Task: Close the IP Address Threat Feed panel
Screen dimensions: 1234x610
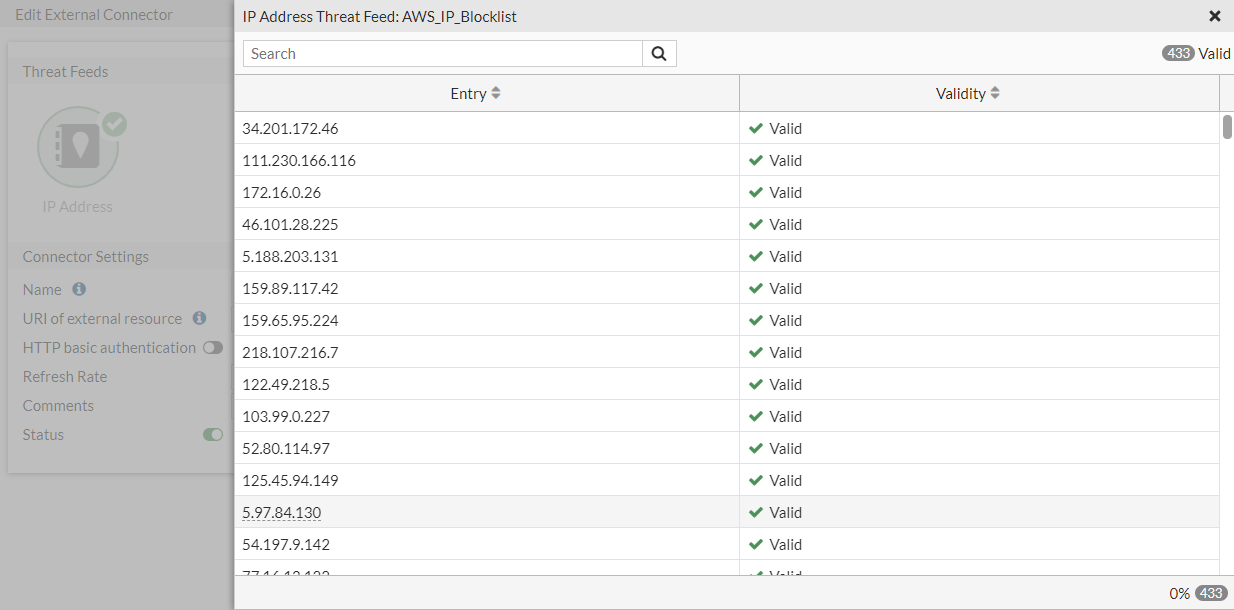Action: pos(1215,16)
